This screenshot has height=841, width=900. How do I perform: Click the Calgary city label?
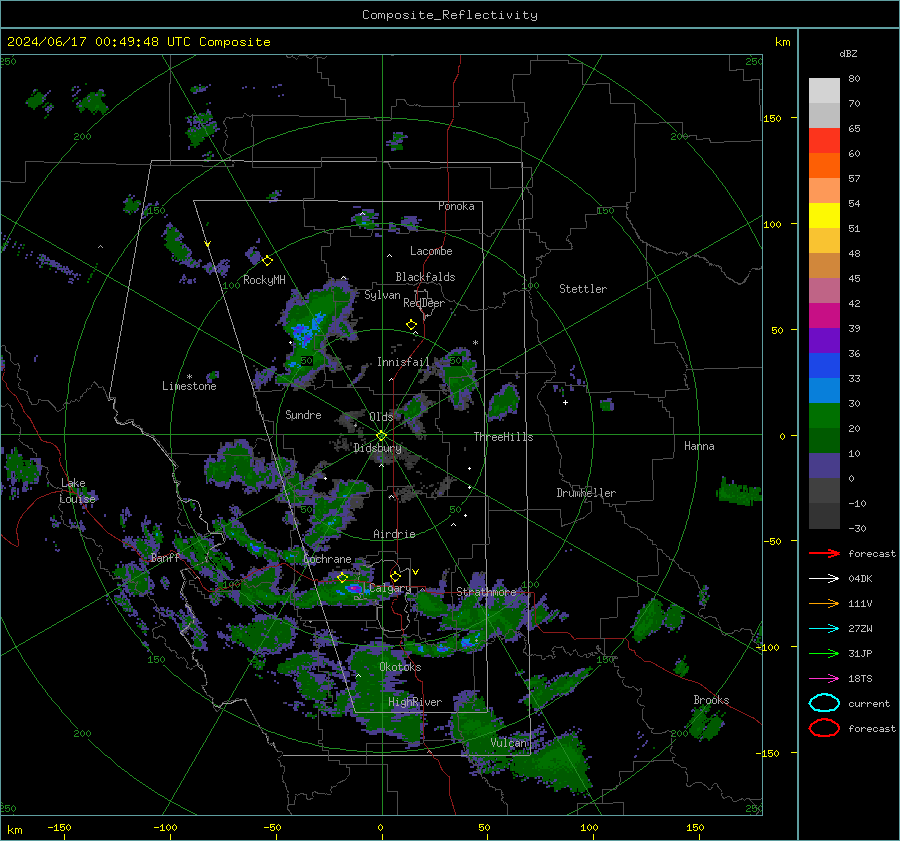tap(390, 588)
